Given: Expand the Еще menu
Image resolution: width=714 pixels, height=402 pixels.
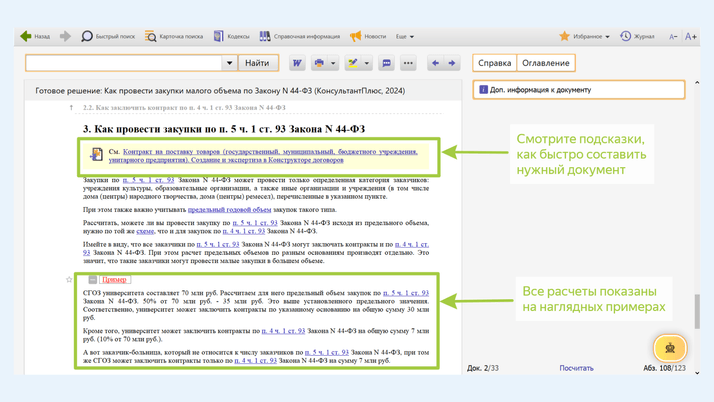Looking at the screenshot, I should coord(404,36).
